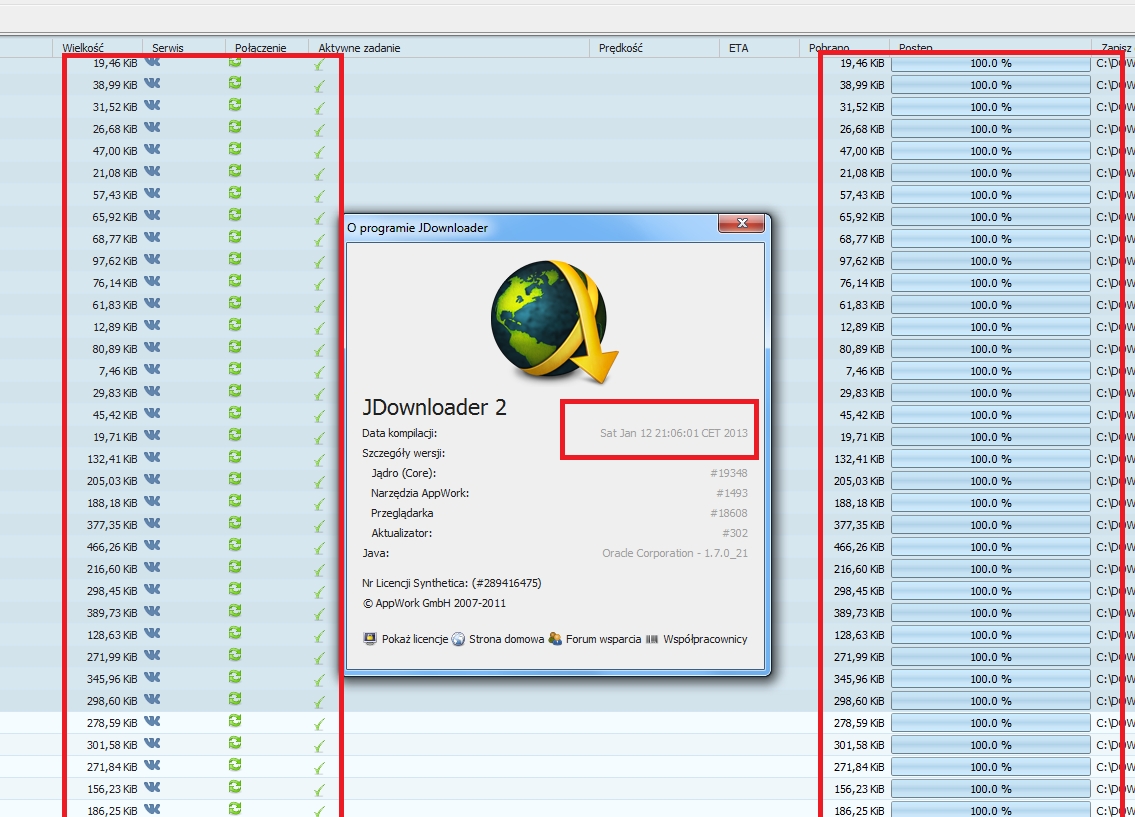
Task: Click the "Nr Licencji Synthetica: (#289416475)" line
Action: click(x=452, y=583)
